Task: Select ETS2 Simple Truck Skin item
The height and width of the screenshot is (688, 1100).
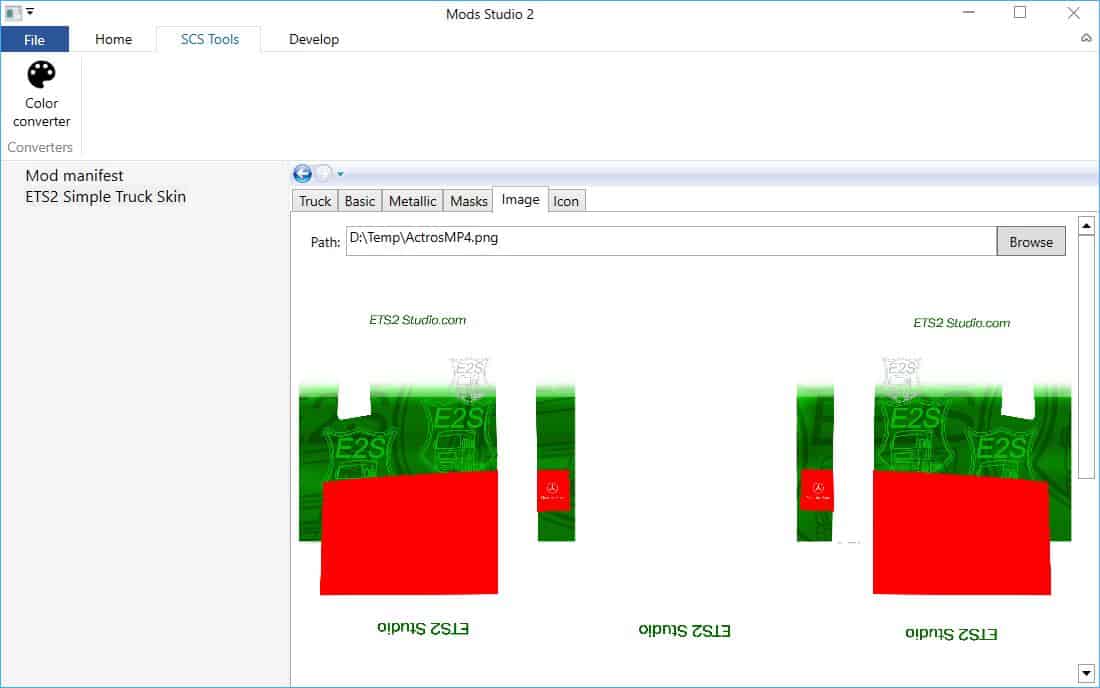Action: 105,197
